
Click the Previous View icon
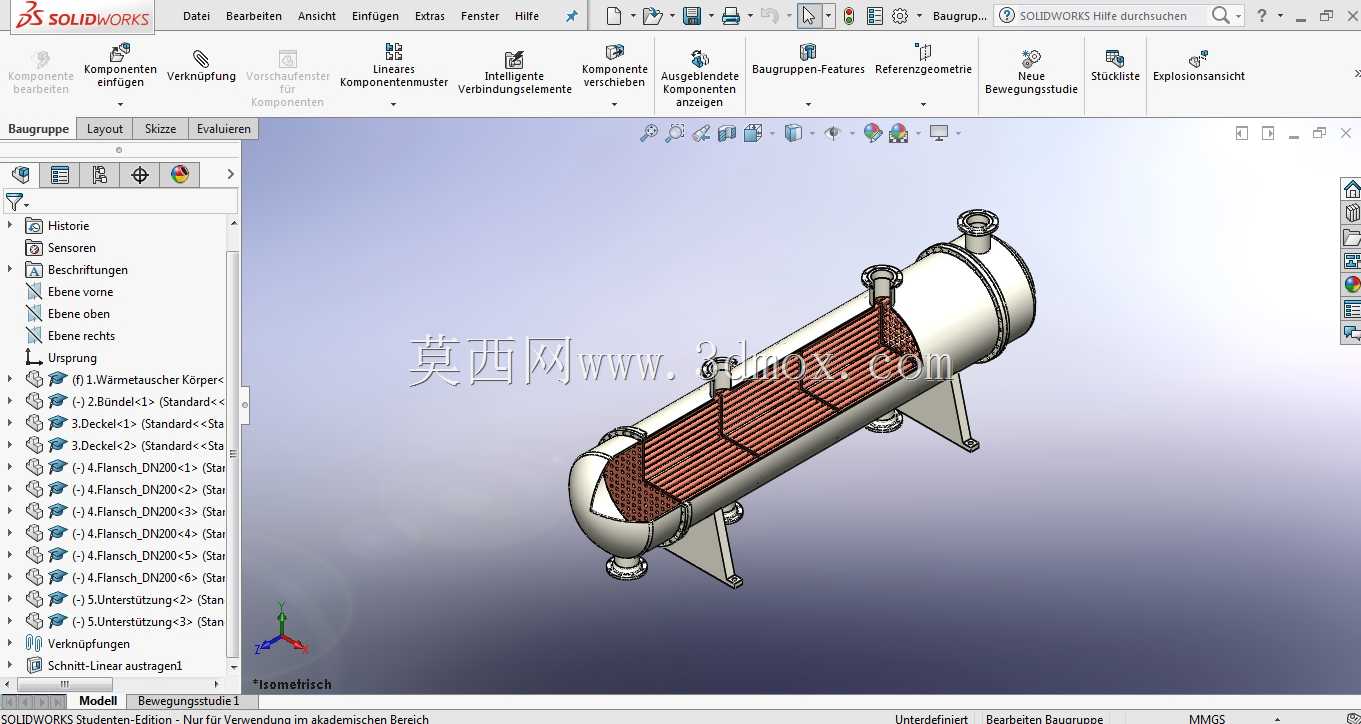point(701,133)
